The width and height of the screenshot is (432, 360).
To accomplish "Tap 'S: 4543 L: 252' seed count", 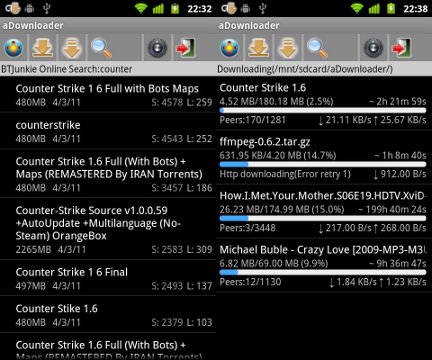I will pos(182,139).
